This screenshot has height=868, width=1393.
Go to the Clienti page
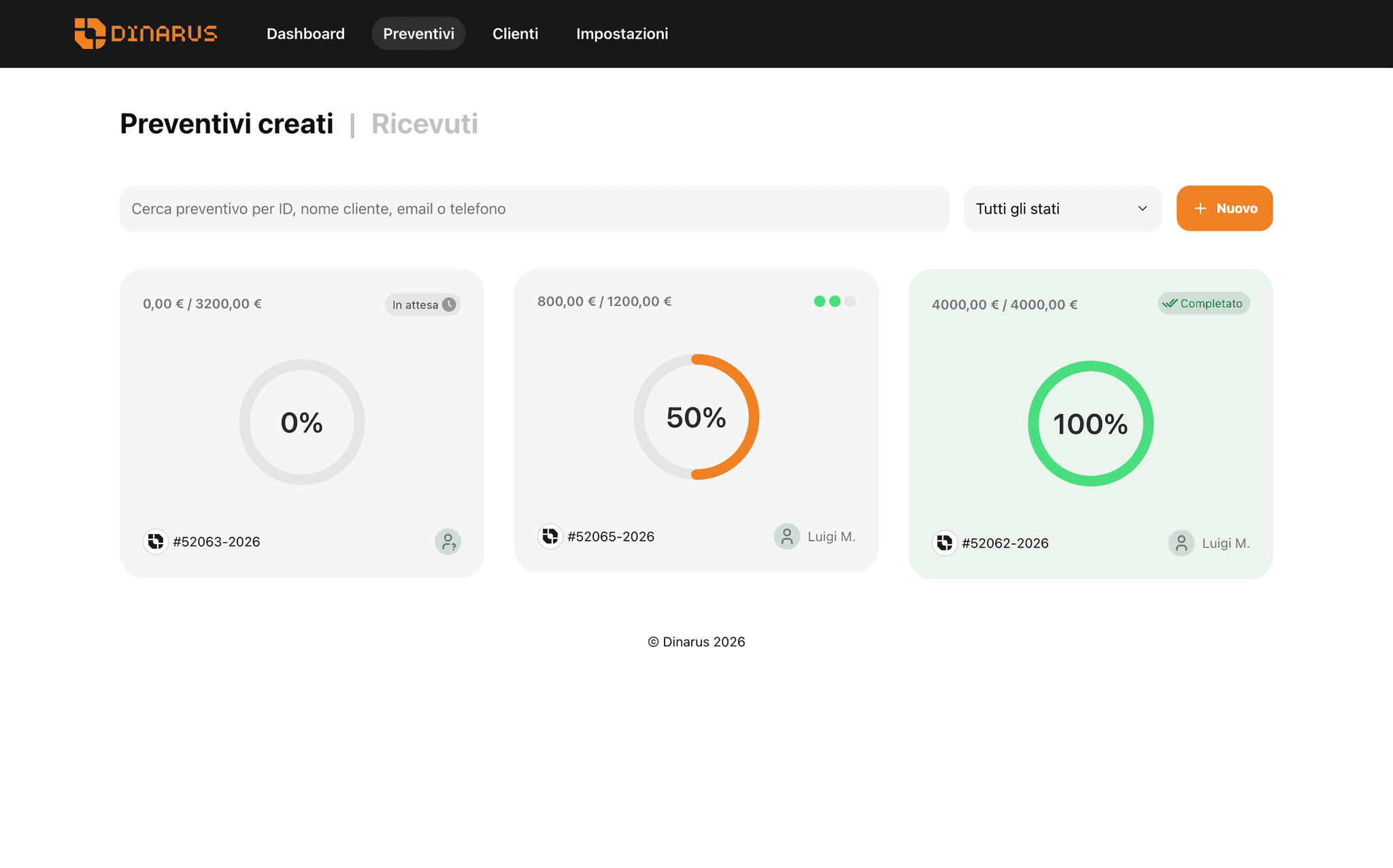click(515, 33)
